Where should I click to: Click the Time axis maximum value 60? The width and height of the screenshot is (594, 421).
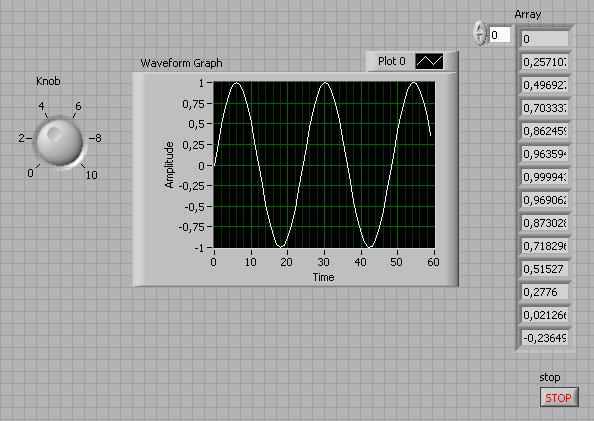[433, 262]
